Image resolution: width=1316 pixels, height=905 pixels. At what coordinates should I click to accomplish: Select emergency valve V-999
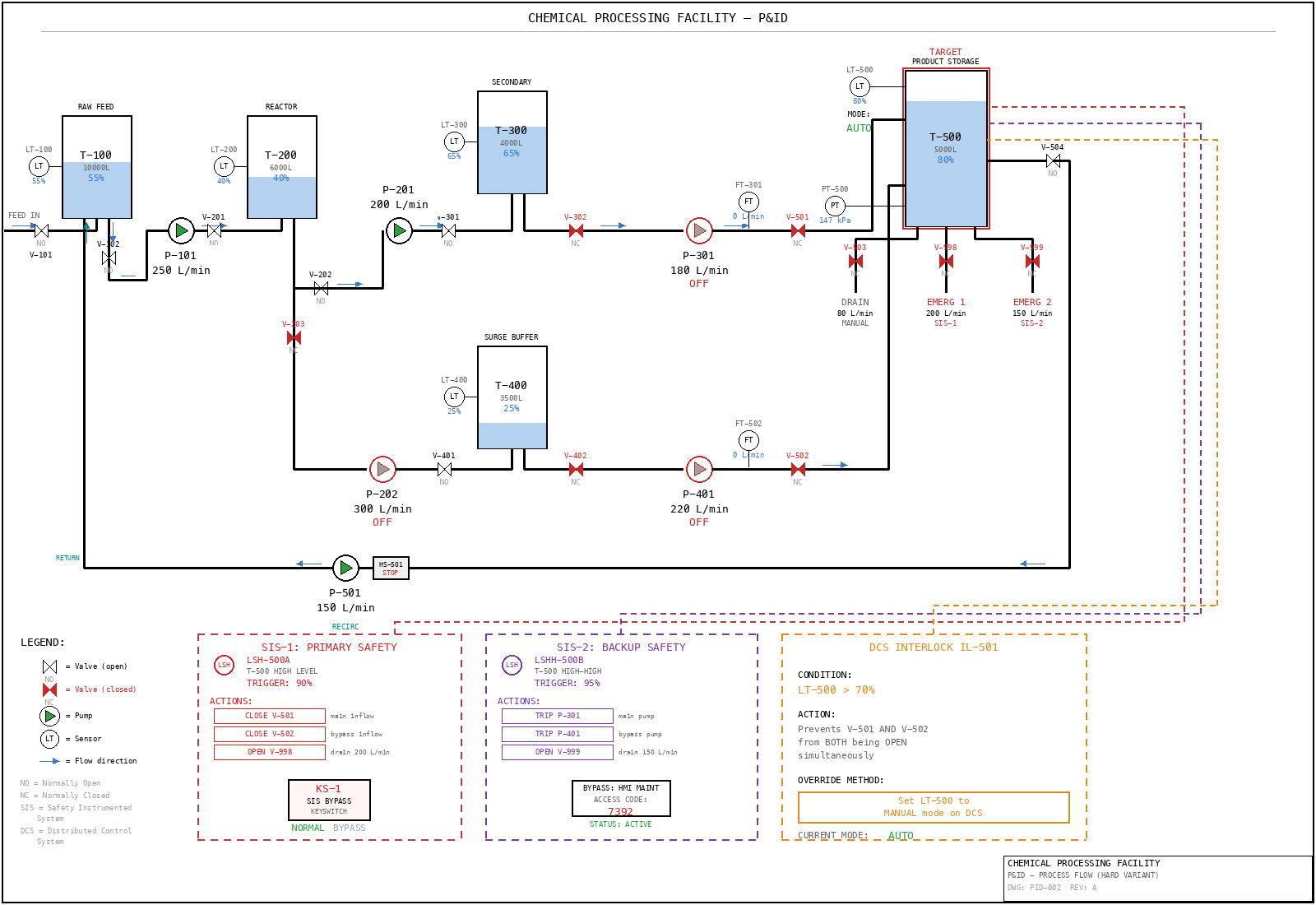(1032, 262)
